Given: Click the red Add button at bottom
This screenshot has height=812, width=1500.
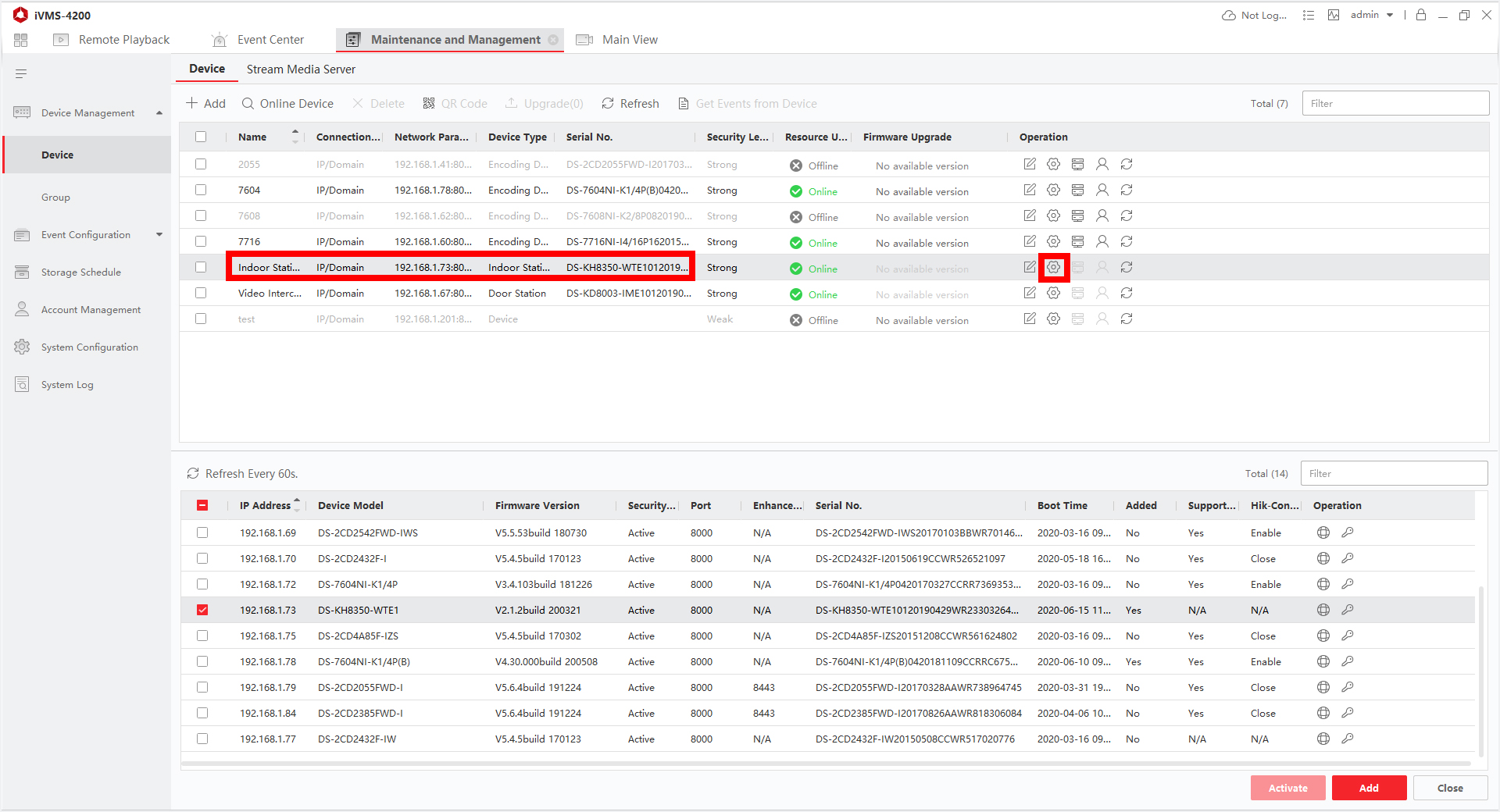Looking at the screenshot, I should tap(1368, 788).
